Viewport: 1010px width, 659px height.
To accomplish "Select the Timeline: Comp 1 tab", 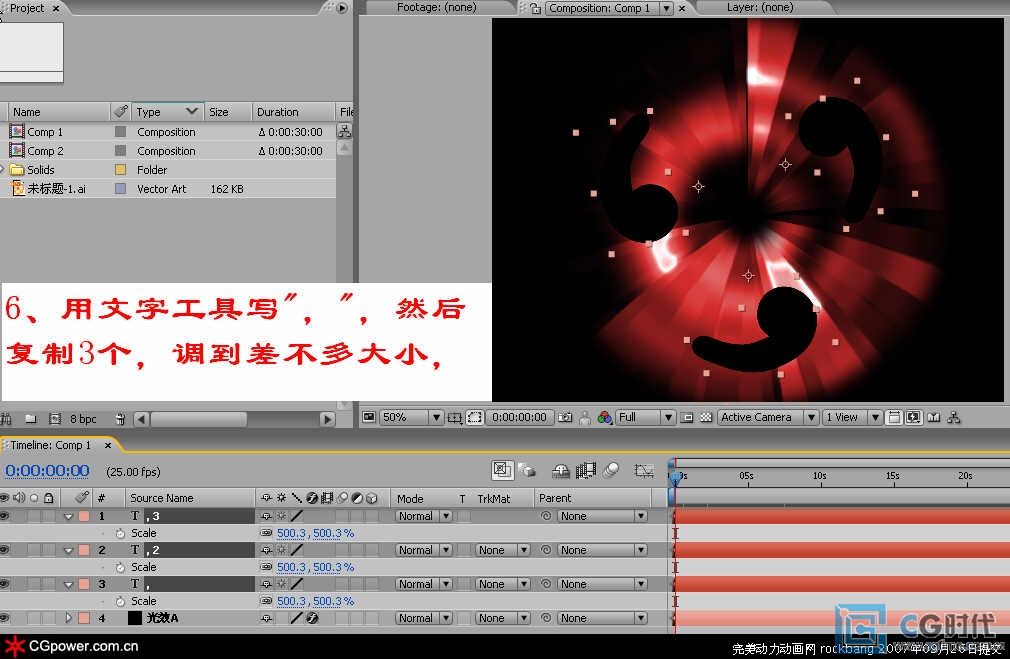I will (x=56, y=445).
